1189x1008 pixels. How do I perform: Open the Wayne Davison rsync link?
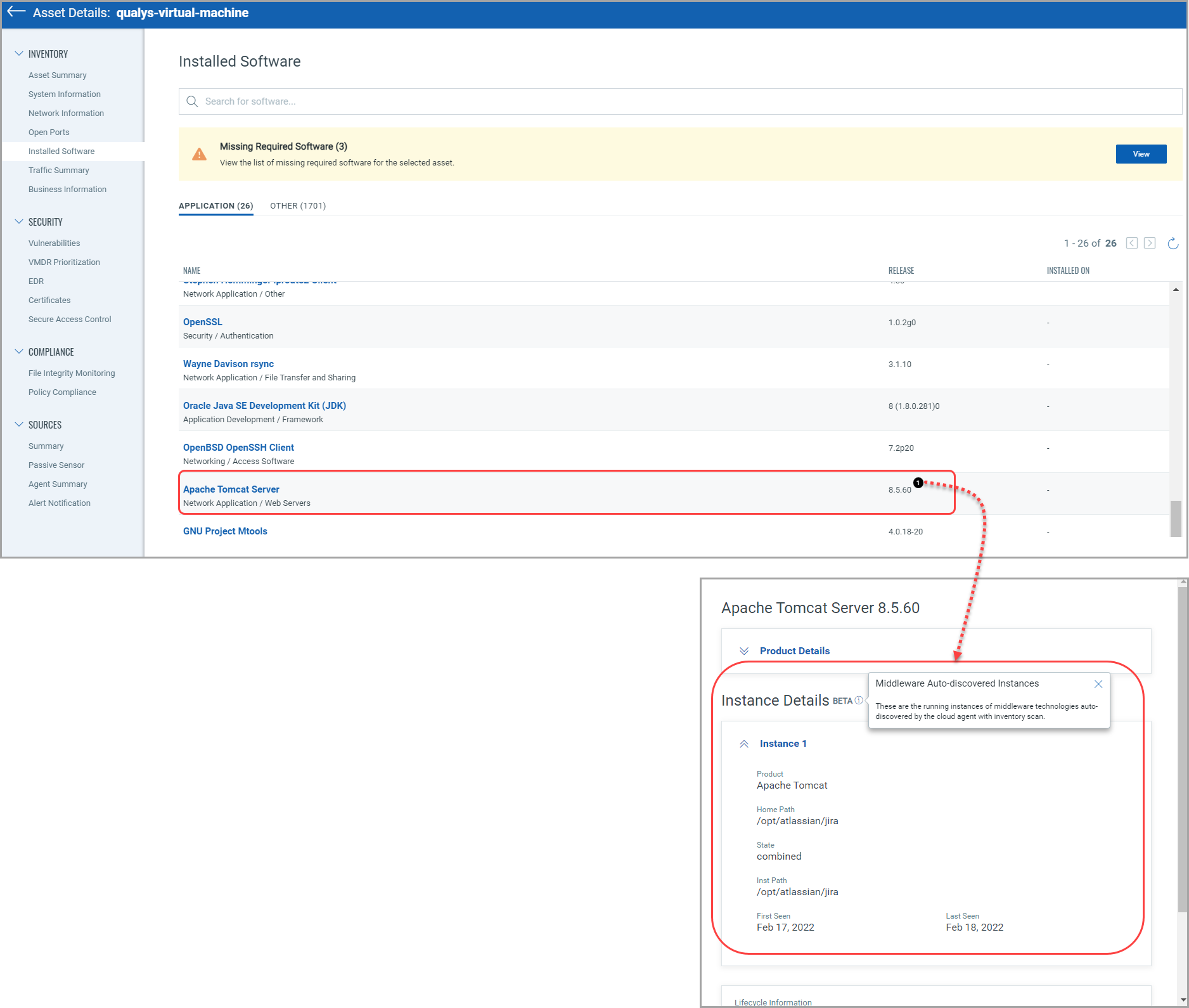pyautogui.click(x=229, y=364)
